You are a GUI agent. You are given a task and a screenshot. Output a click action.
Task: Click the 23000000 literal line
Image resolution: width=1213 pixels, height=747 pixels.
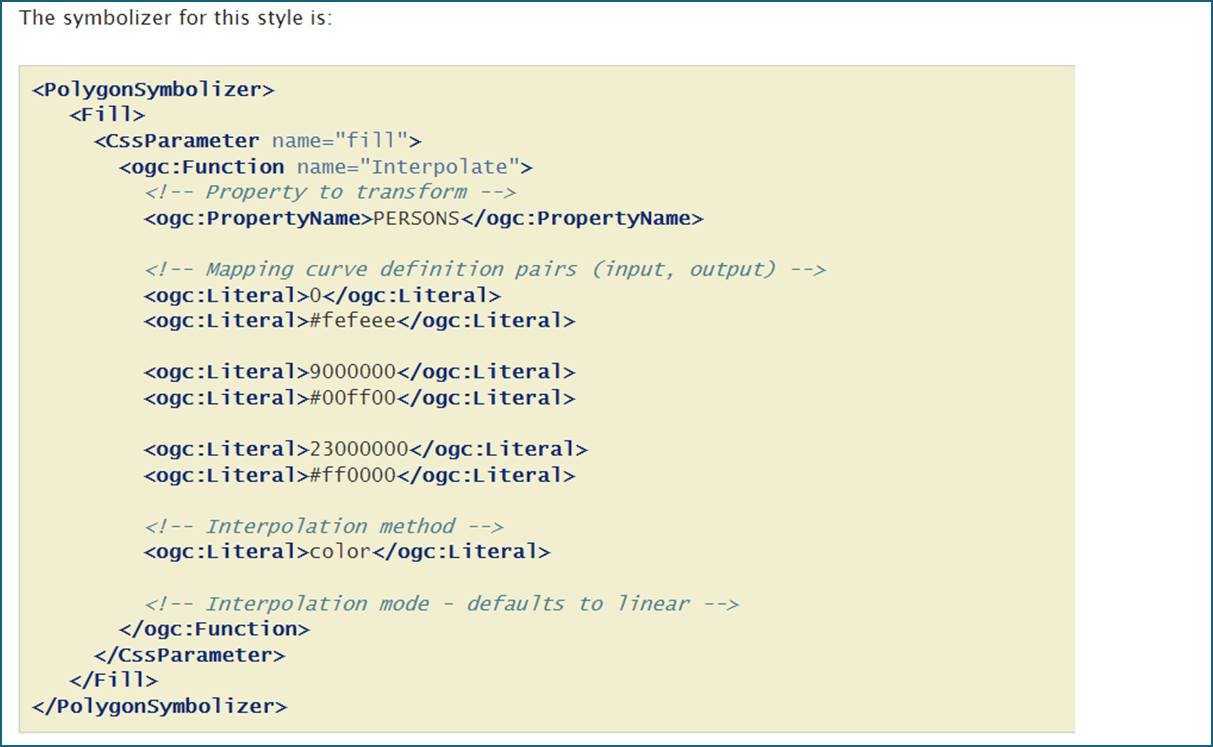click(366, 449)
